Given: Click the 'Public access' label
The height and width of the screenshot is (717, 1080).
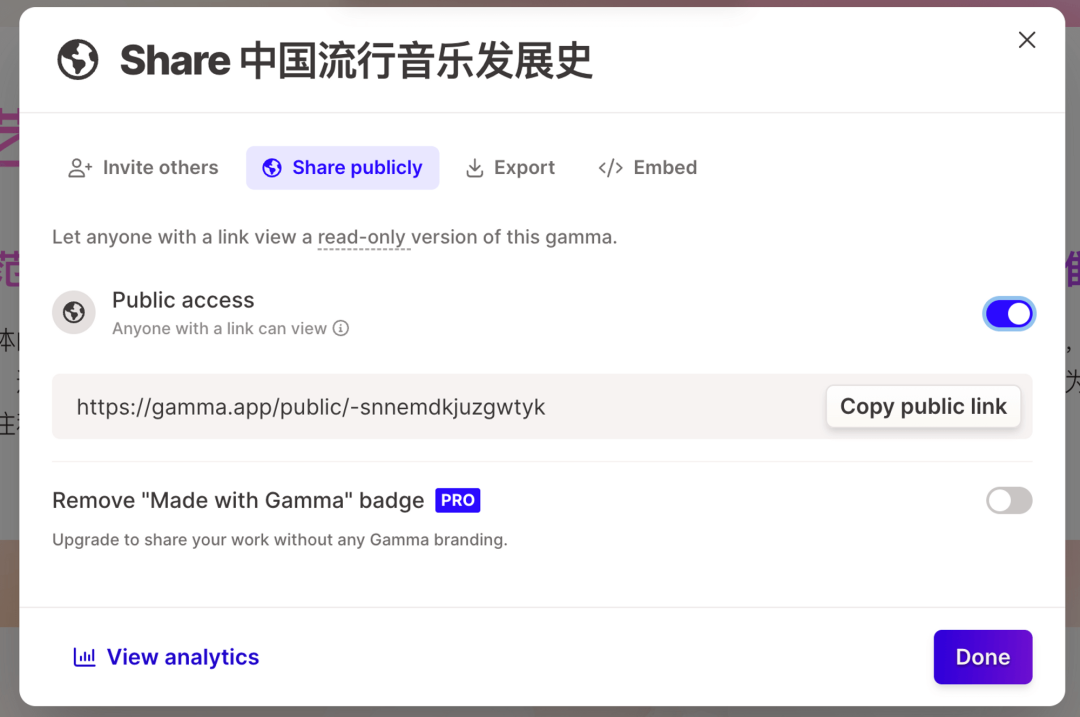Looking at the screenshot, I should click(183, 300).
